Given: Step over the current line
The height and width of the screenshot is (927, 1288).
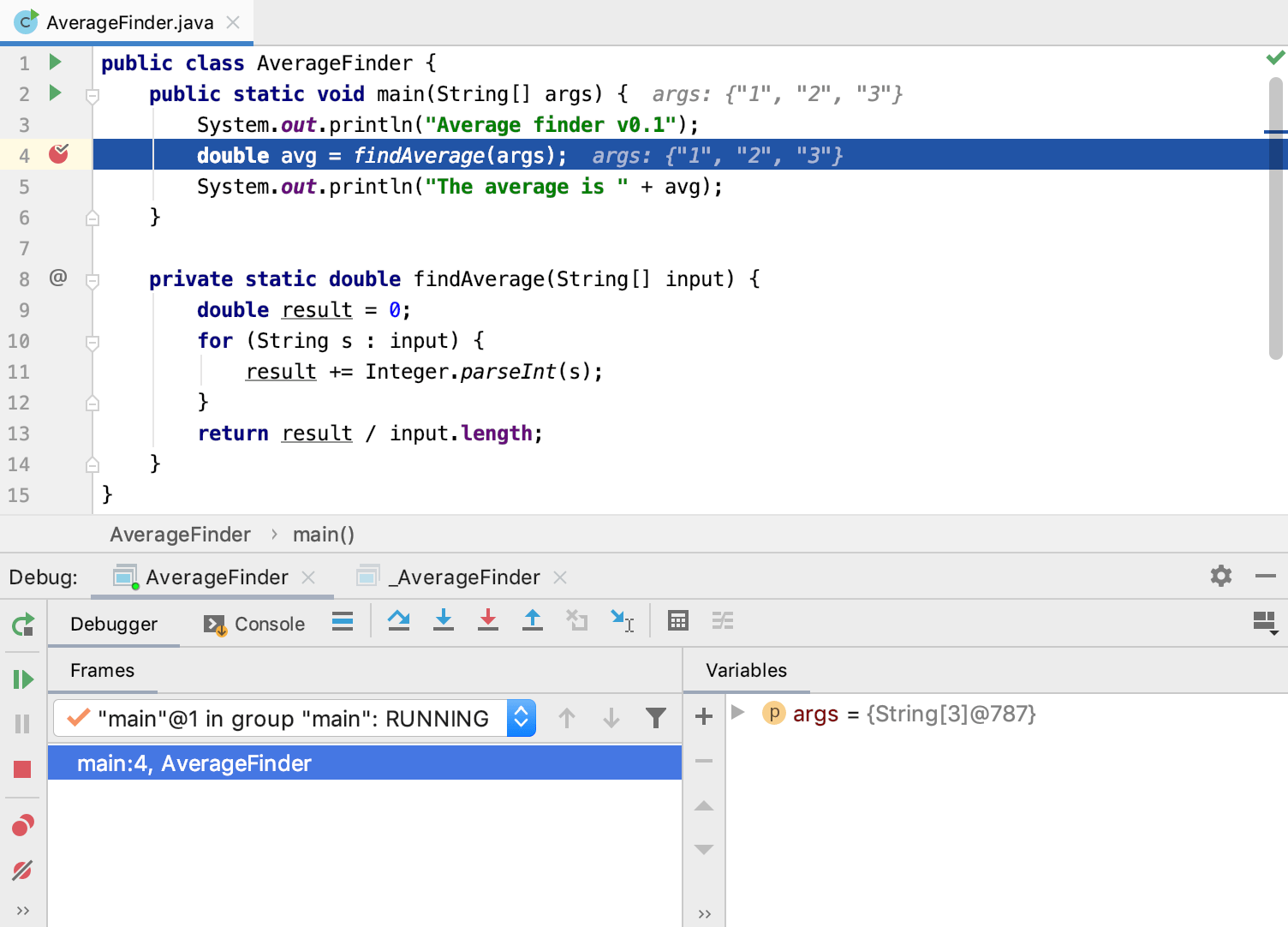Looking at the screenshot, I should (x=398, y=621).
